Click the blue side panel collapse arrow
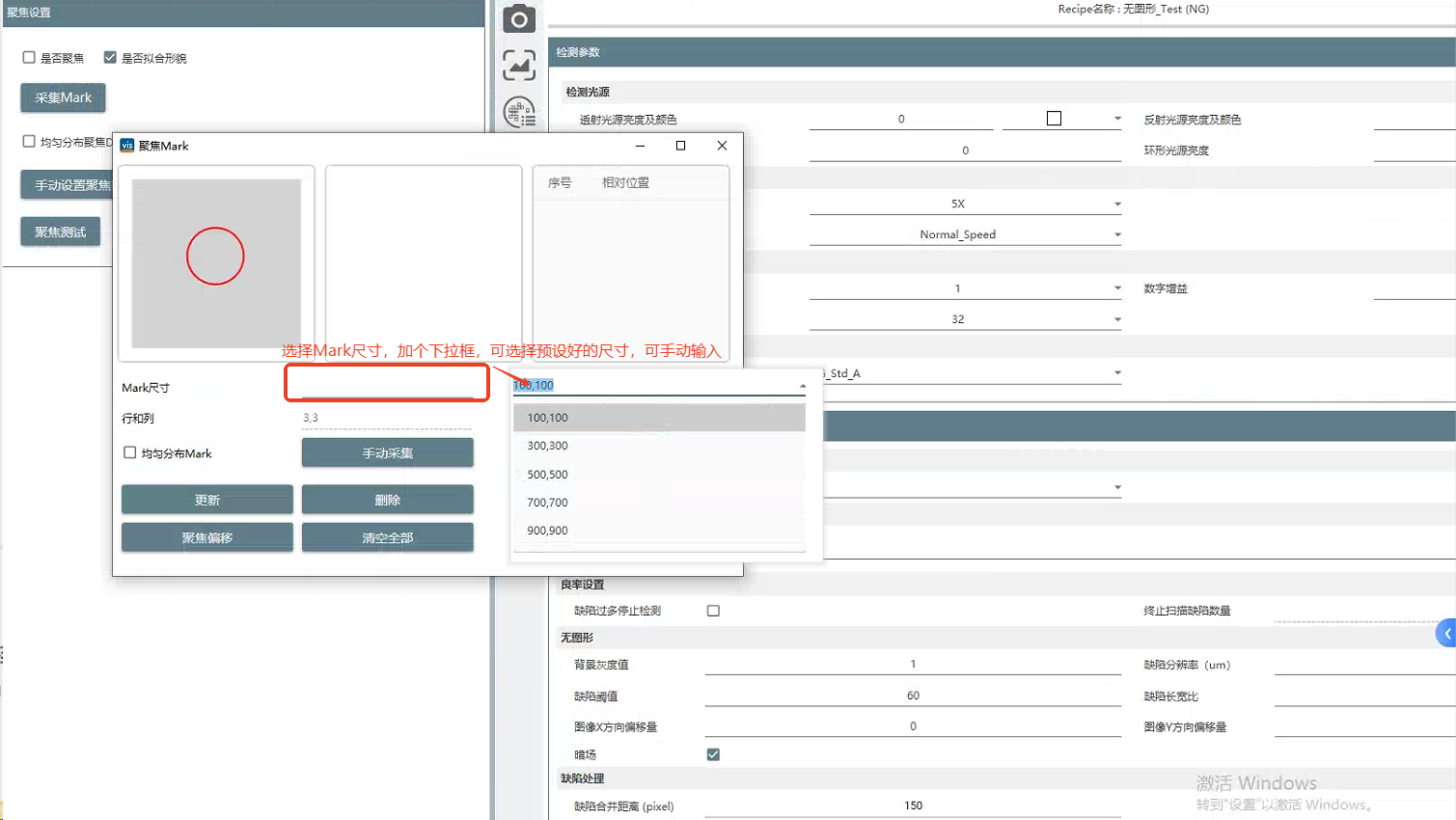This screenshot has height=820, width=1456. [1446, 634]
